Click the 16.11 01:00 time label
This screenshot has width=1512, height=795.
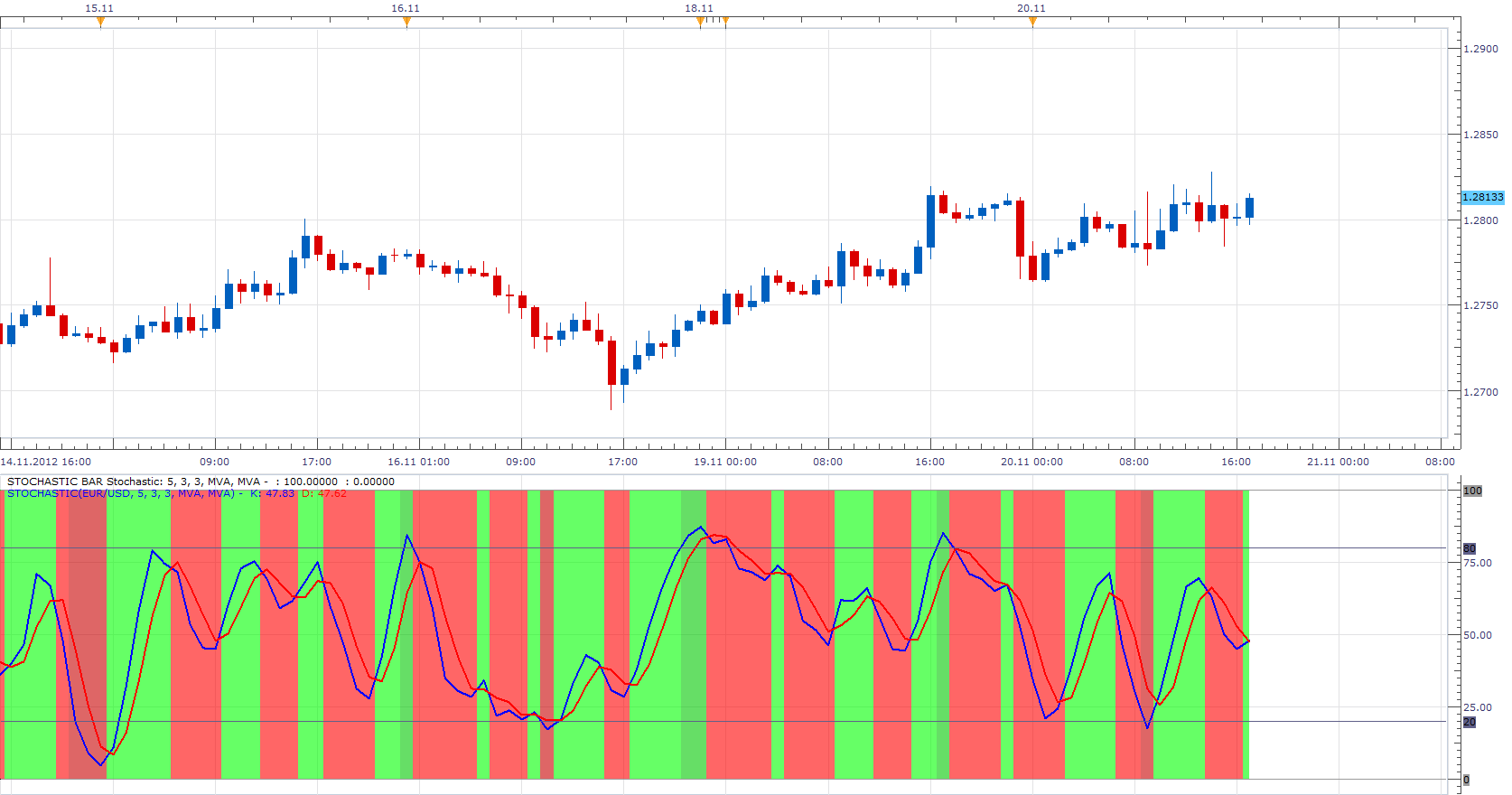[x=418, y=462]
